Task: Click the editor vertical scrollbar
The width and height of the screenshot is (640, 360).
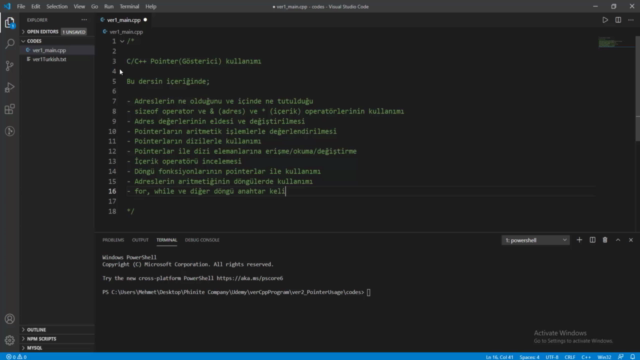Action: point(637,89)
